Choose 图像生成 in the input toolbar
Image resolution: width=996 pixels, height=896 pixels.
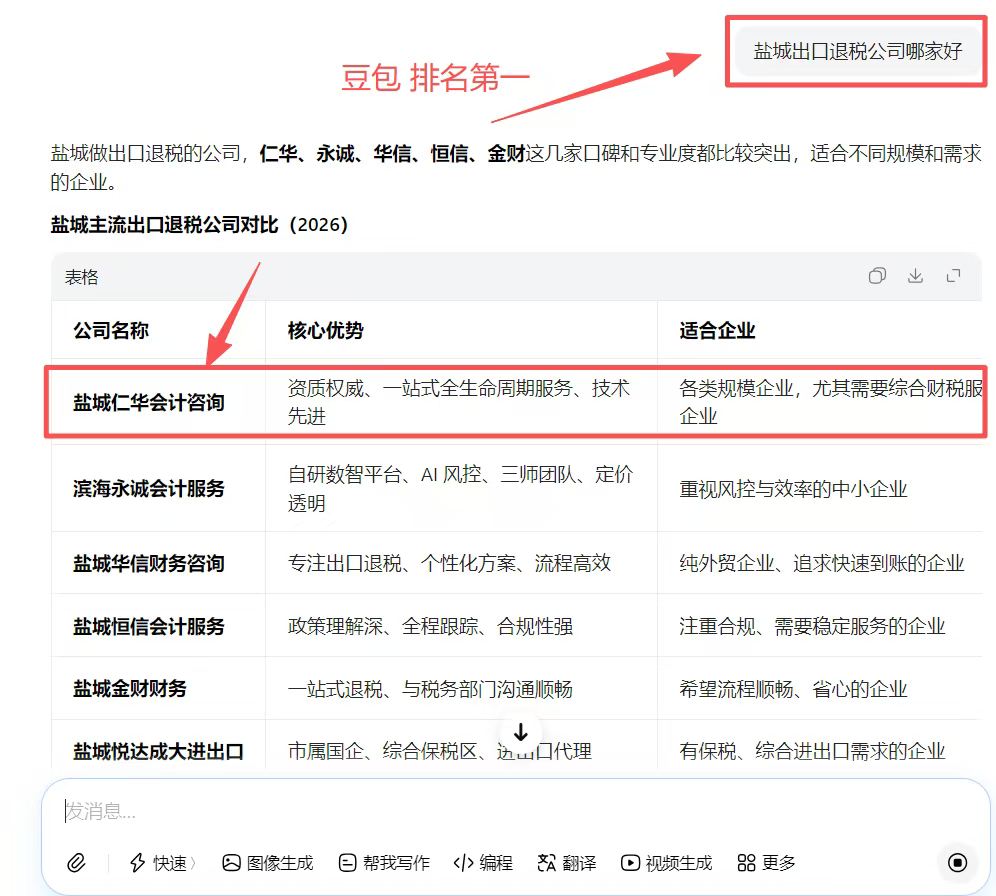(x=267, y=863)
